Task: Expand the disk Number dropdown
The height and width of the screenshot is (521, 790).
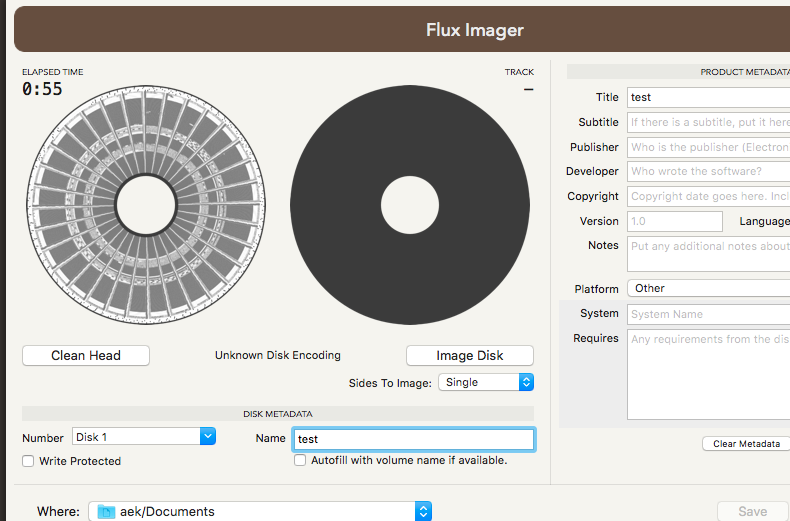Action: point(144,436)
